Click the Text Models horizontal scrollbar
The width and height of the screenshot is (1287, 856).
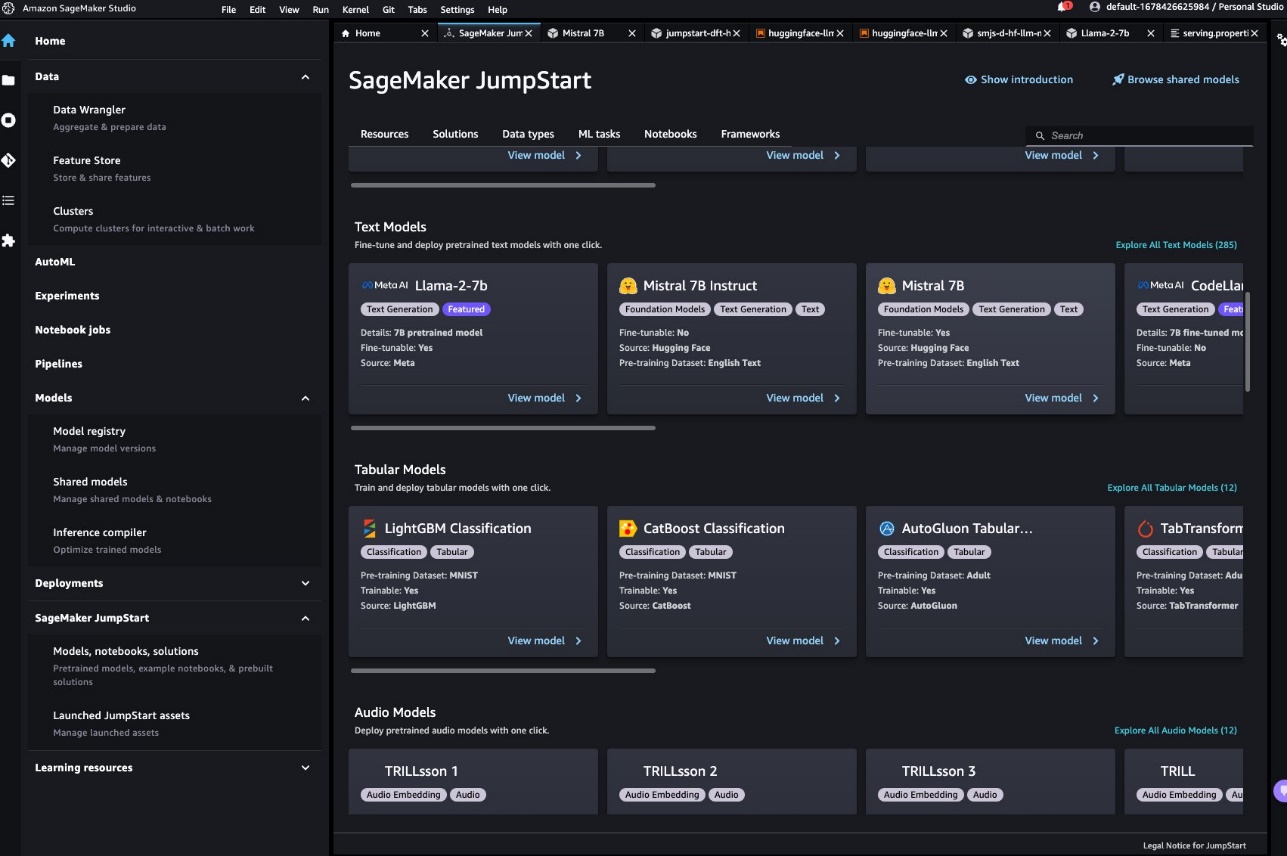(503, 428)
